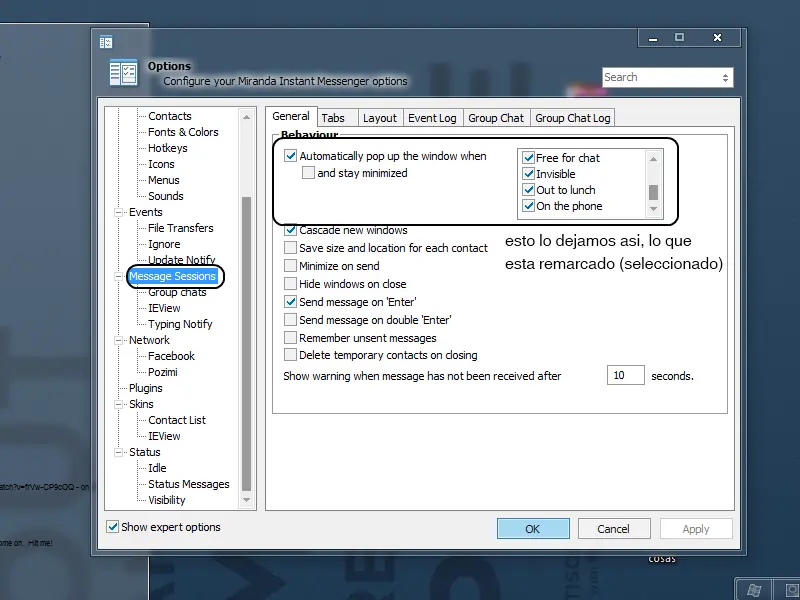Click tree panel scroll-up arrow
The width and height of the screenshot is (800, 600).
246,117
